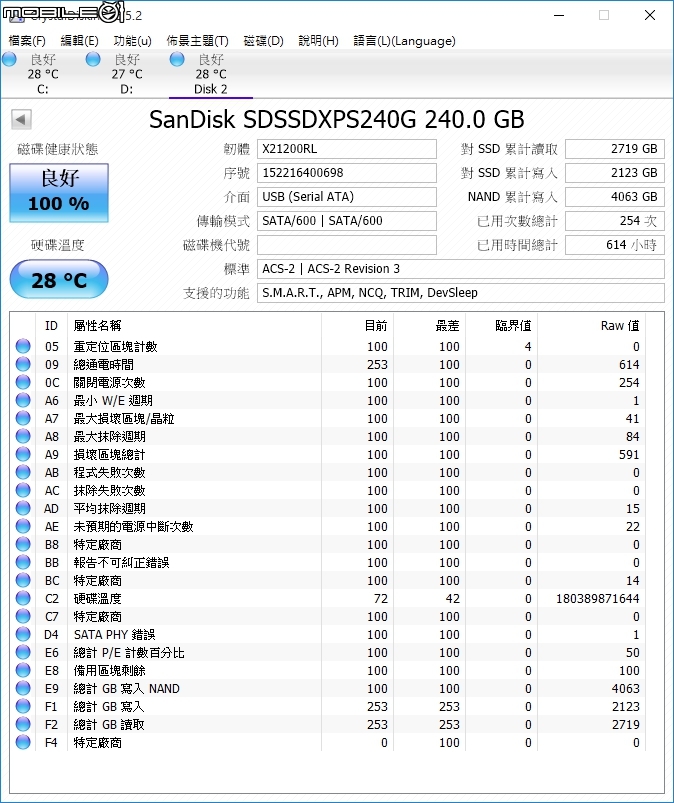The width and height of the screenshot is (674, 803).
Task: Select the D: drive tab
Action: pyautogui.click(x=127, y=74)
